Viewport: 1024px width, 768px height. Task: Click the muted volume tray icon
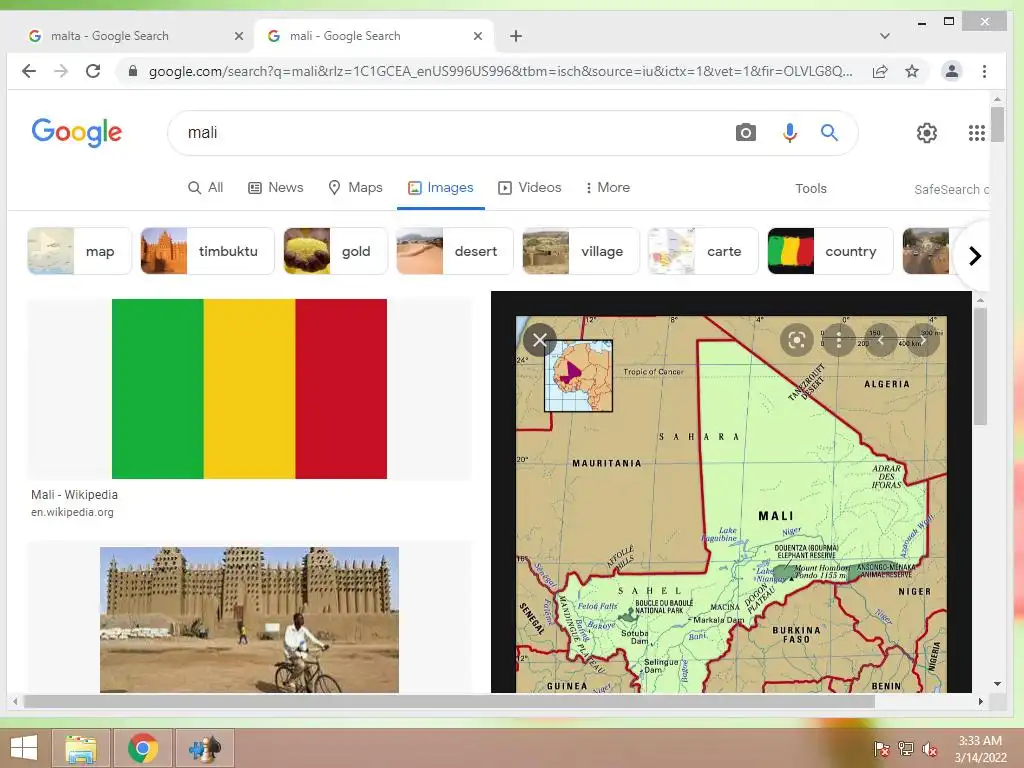click(x=930, y=749)
